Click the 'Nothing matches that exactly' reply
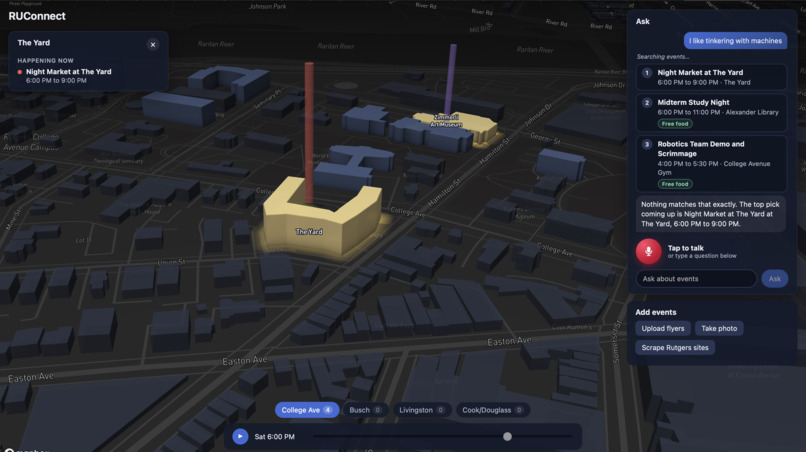Viewport: 806px width, 452px height. point(710,214)
